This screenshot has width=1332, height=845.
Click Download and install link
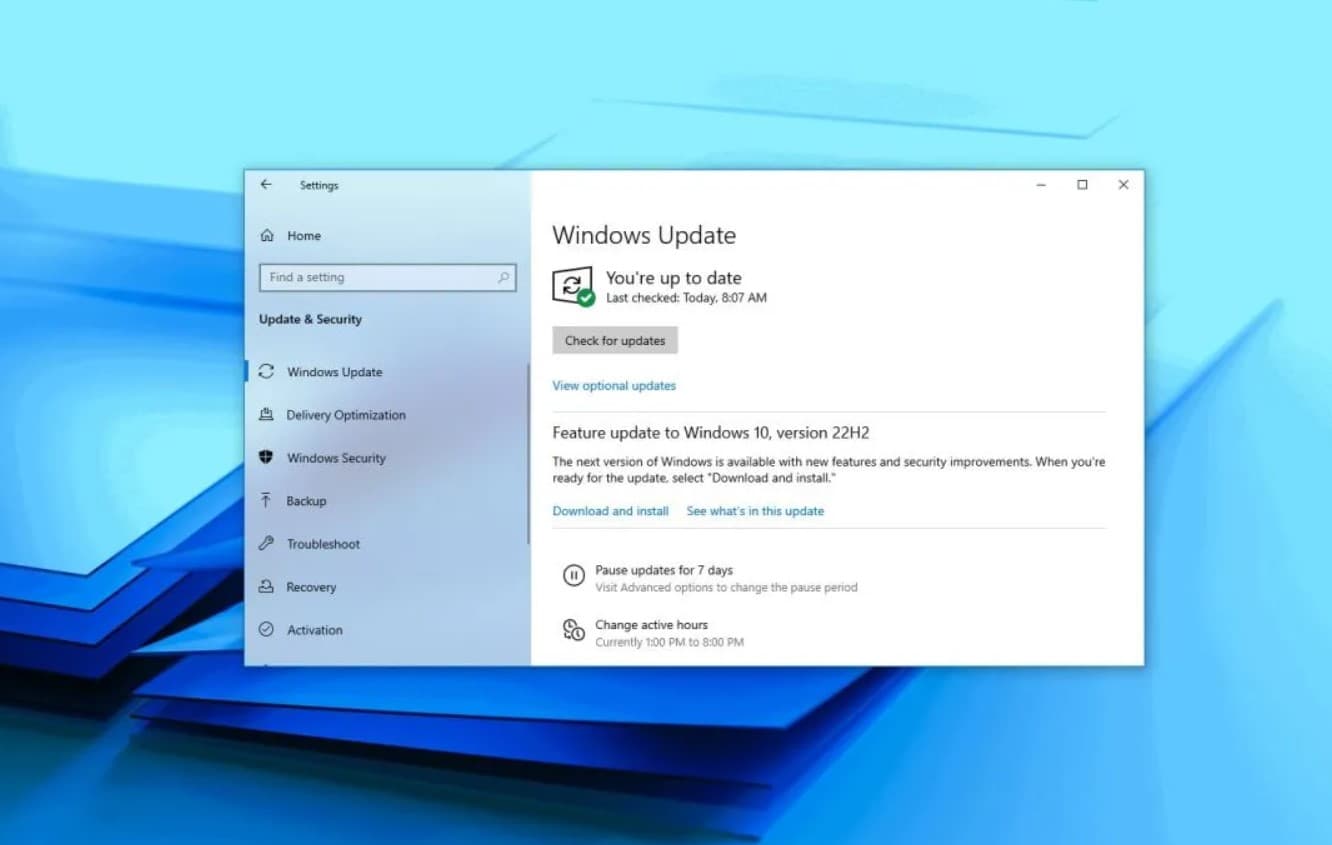tap(611, 511)
